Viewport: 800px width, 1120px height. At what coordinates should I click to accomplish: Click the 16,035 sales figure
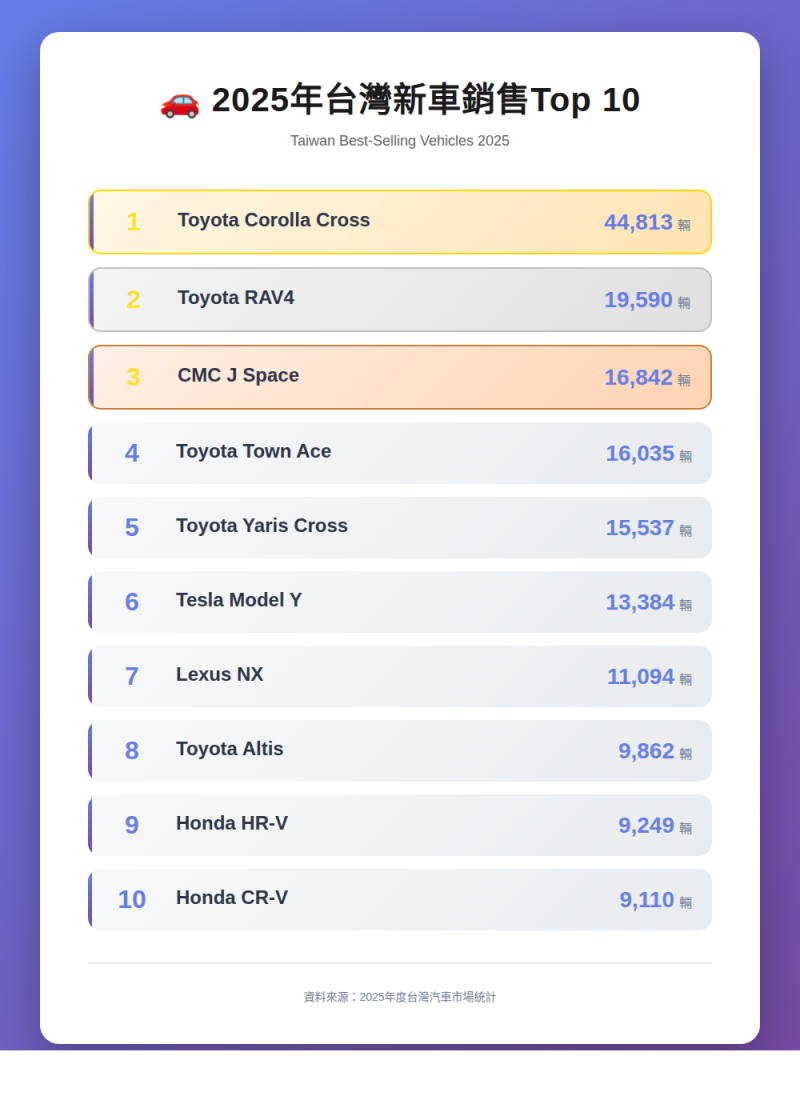pos(640,454)
